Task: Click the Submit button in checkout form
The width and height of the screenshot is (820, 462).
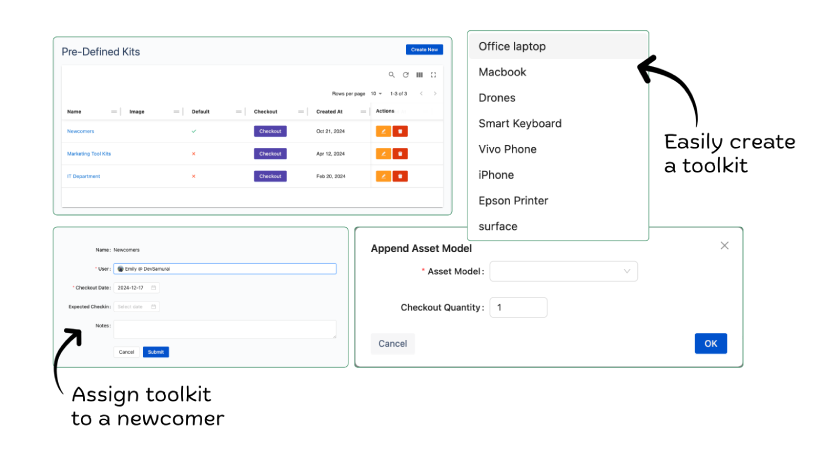Action: coord(156,352)
